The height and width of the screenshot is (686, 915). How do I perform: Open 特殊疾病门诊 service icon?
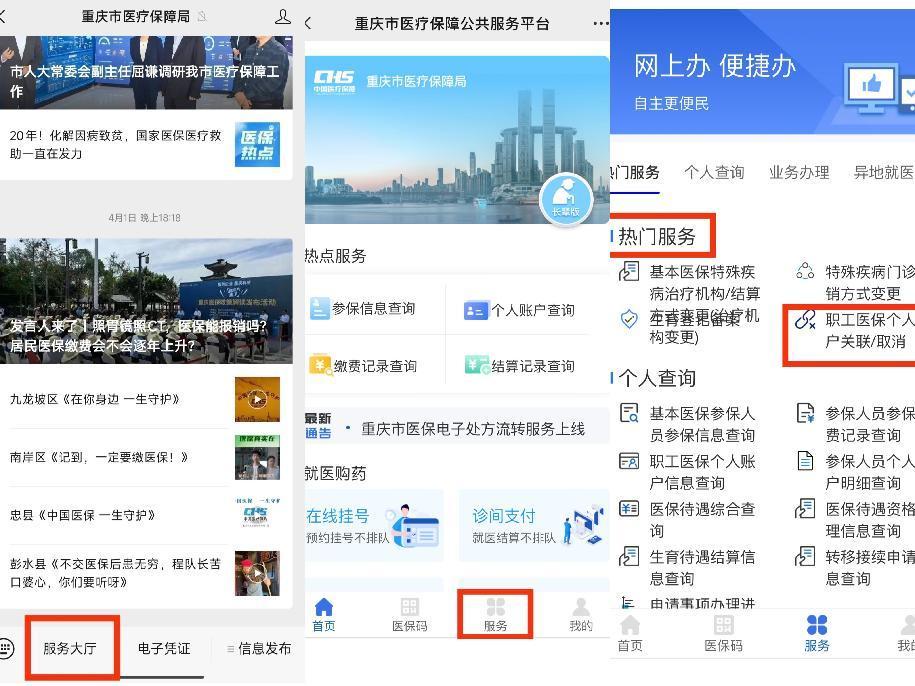(x=805, y=271)
